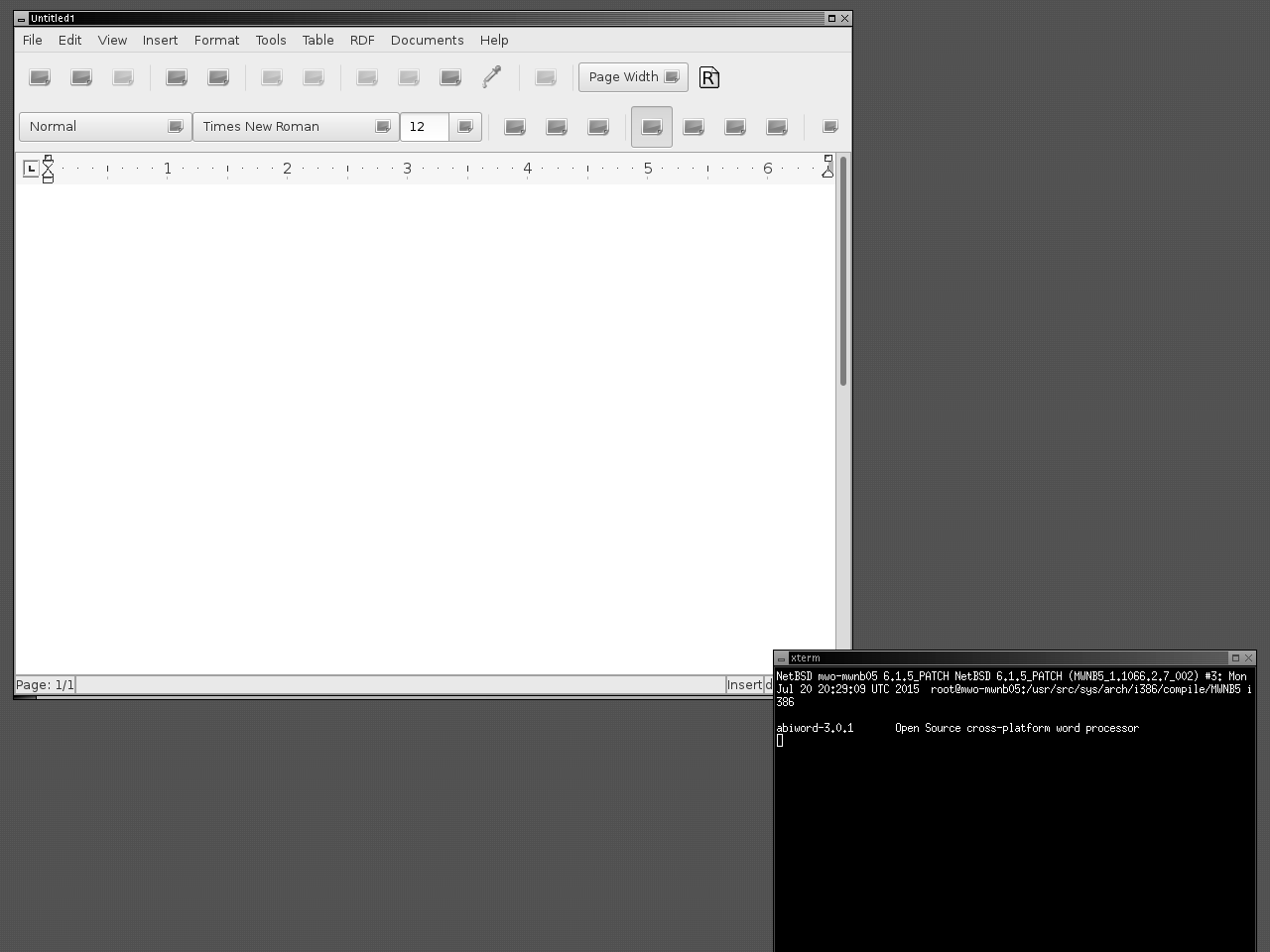Open the Table menu
The image size is (1270, 952).
pos(317,40)
